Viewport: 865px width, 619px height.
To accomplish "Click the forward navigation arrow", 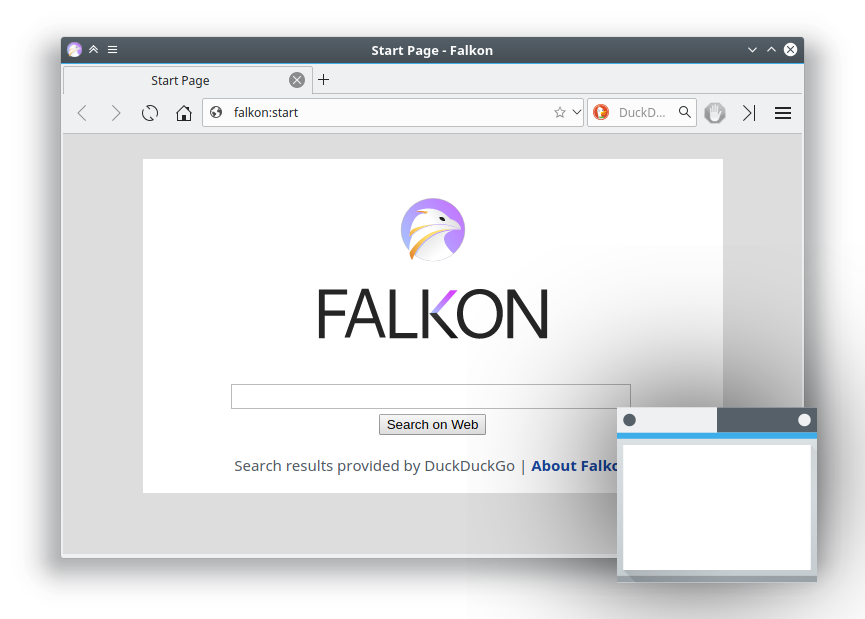I will [115, 113].
